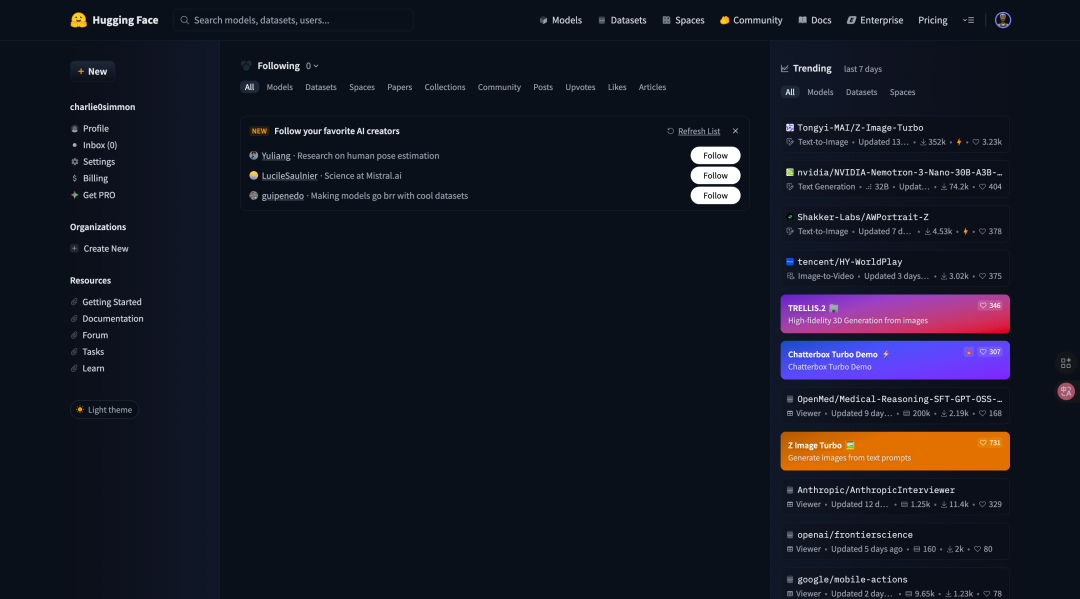Click the New button
Image resolution: width=1080 pixels, height=599 pixels.
(x=92, y=71)
